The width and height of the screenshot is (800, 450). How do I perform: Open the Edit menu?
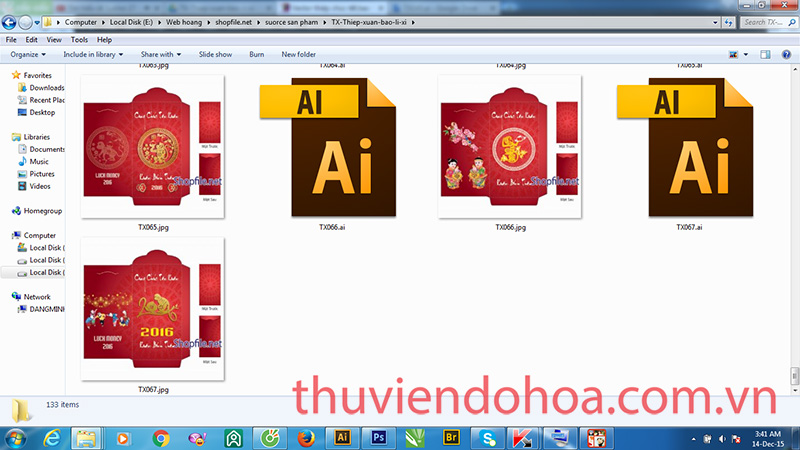click(x=32, y=40)
